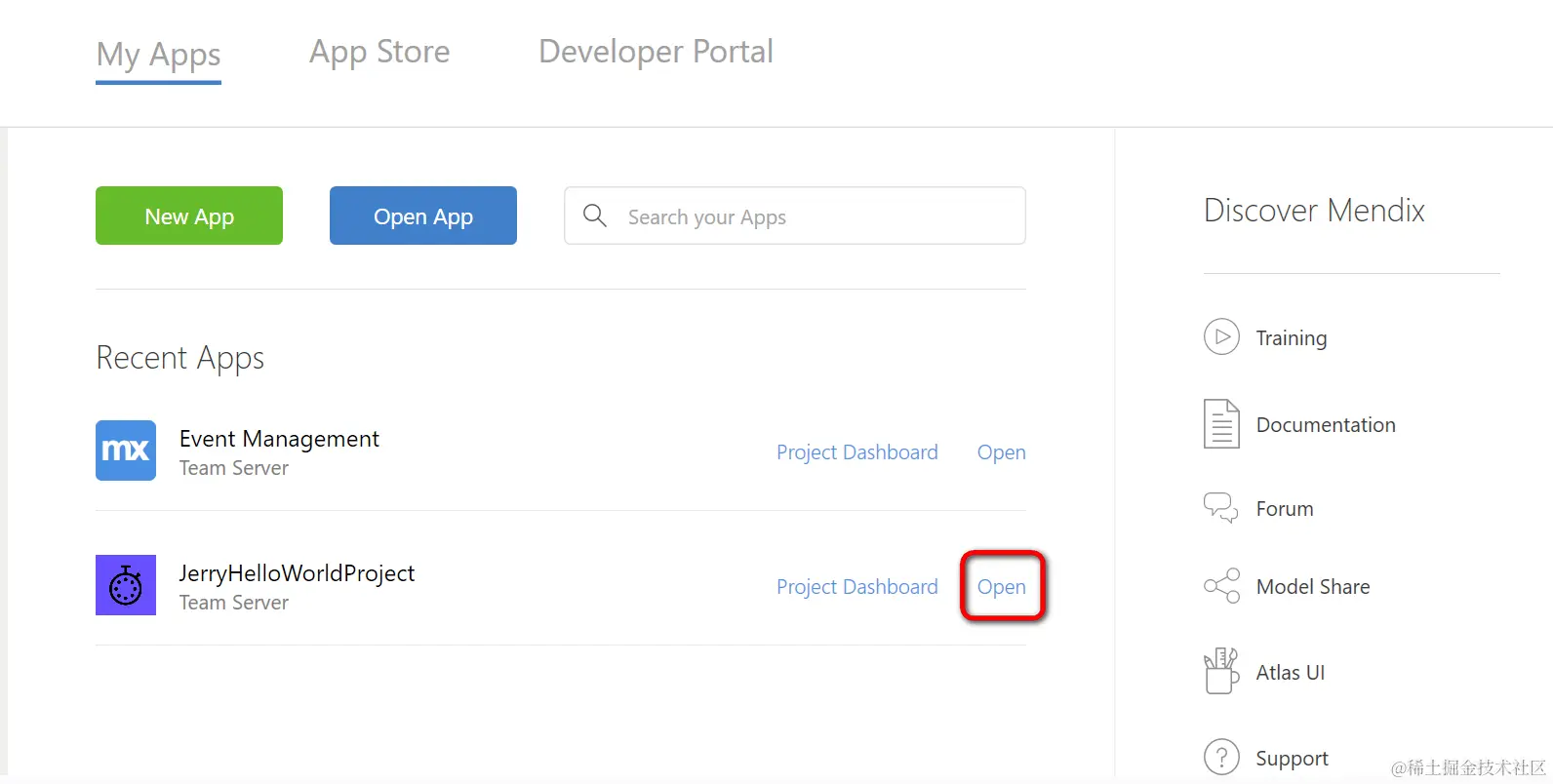Open the Support link
Image resolution: width=1553 pixels, height=784 pixels.
[x=1292, y=759]
